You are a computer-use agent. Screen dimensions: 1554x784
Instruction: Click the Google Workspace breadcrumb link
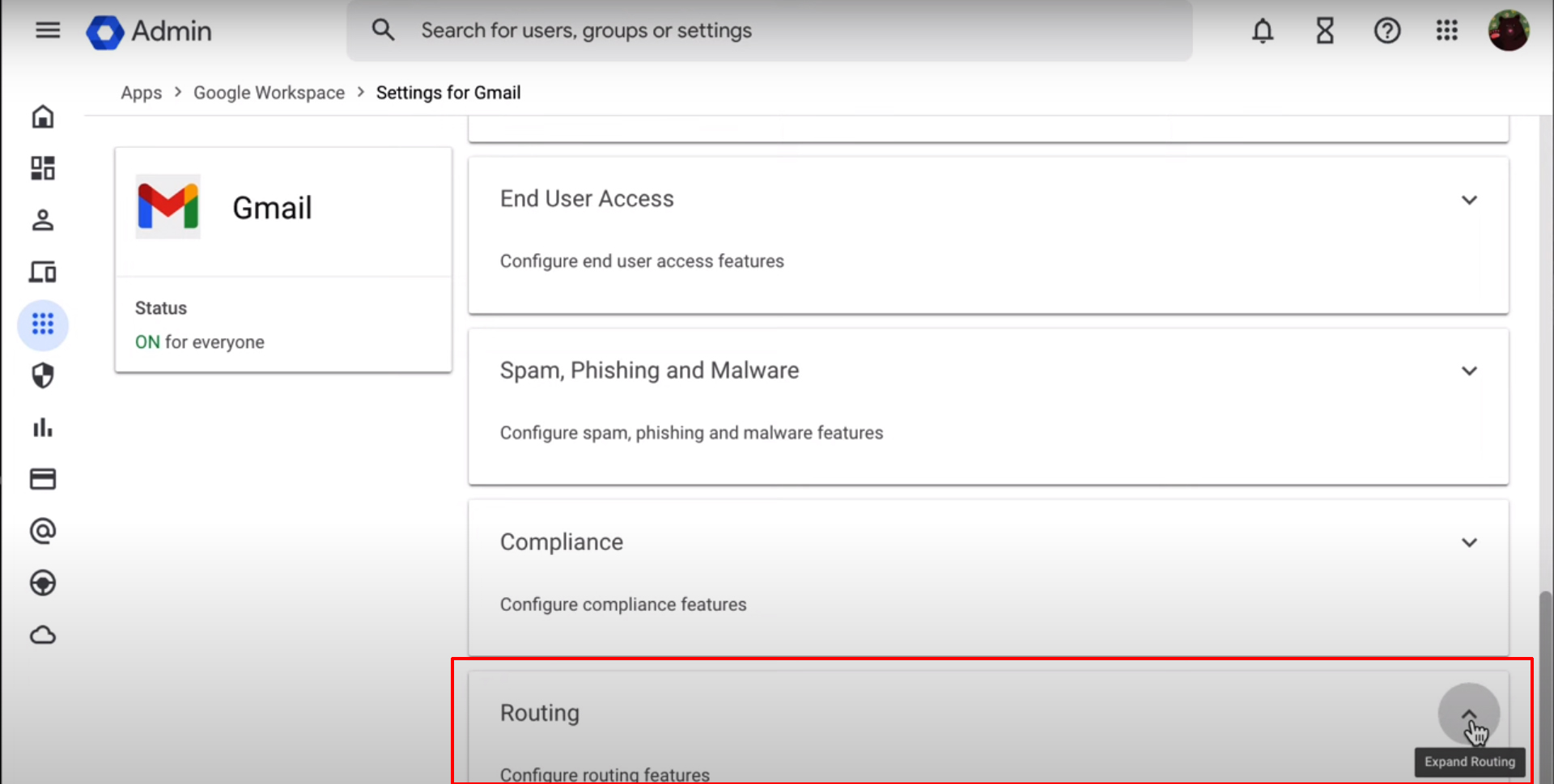point(269,92)
